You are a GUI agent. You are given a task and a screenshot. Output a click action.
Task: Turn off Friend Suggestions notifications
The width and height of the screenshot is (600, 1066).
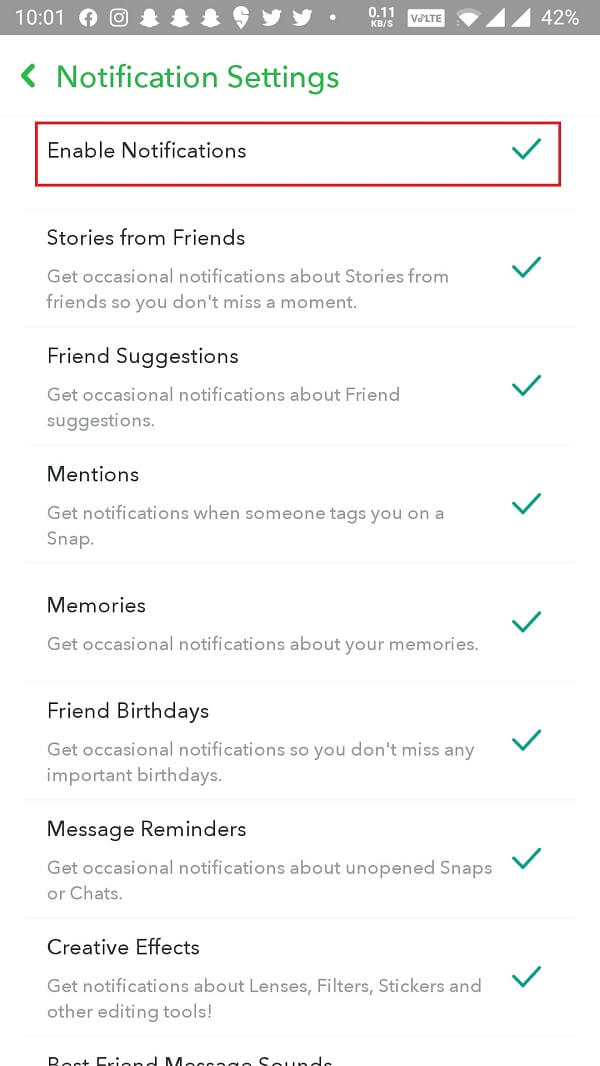pyautogui.click(x=526, y=386)
